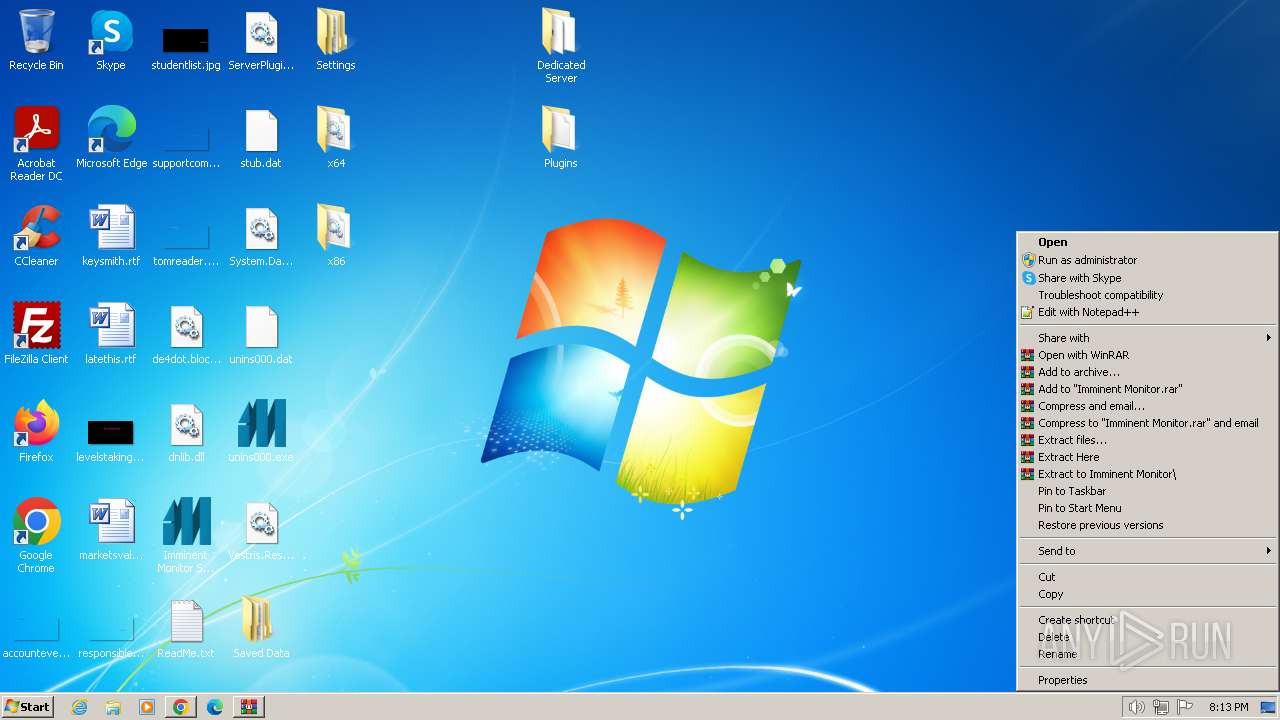This screenshot has height=720, width=1280.
Task: Select unins000.dat file
Action: (261, 334)
